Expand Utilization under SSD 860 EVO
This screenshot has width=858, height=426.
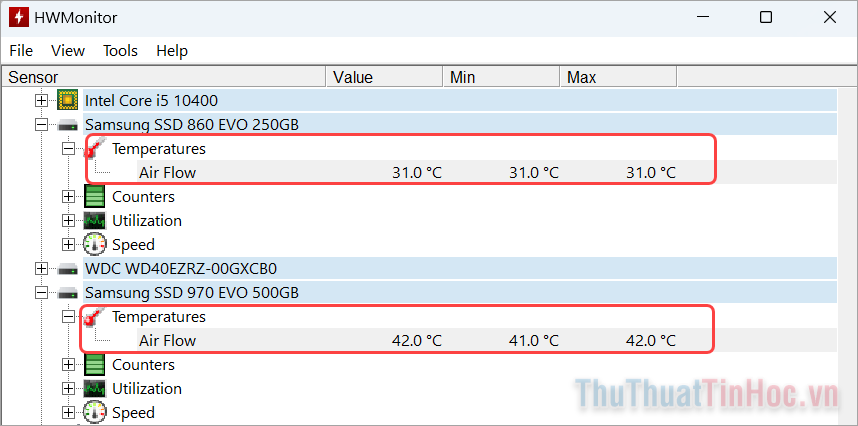[x=68, y=221]
